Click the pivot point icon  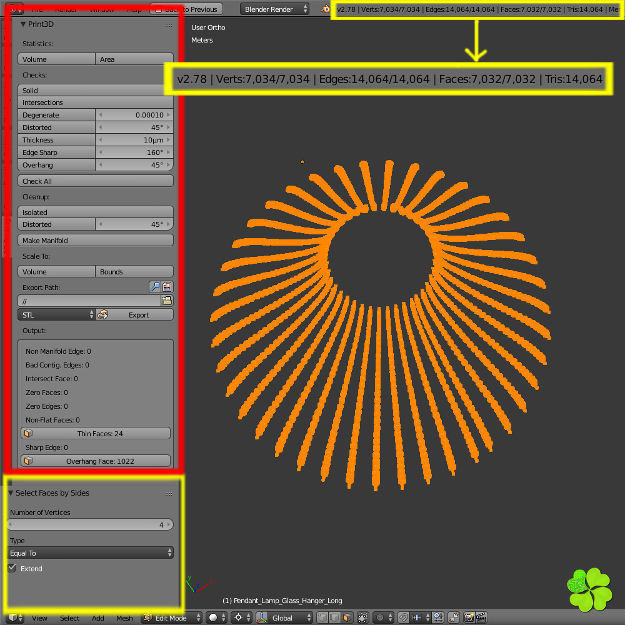(238, 617)
